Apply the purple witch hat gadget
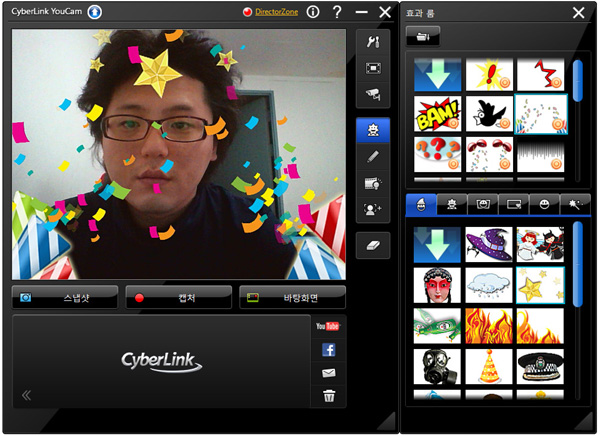Screen dimensions: 600x436 point(489,245)
